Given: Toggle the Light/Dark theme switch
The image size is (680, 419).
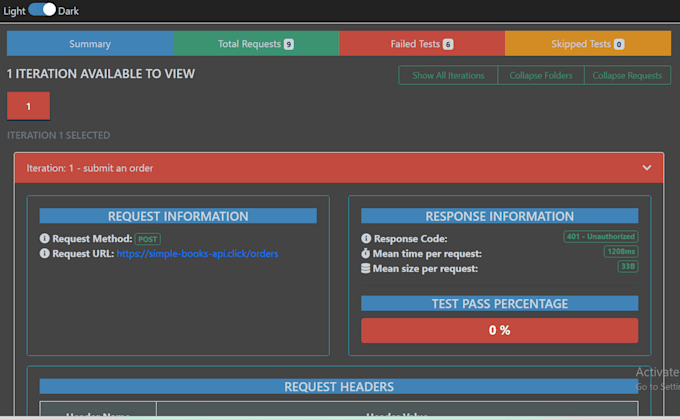Looking at the screenshot, I should tap(42, 10).
